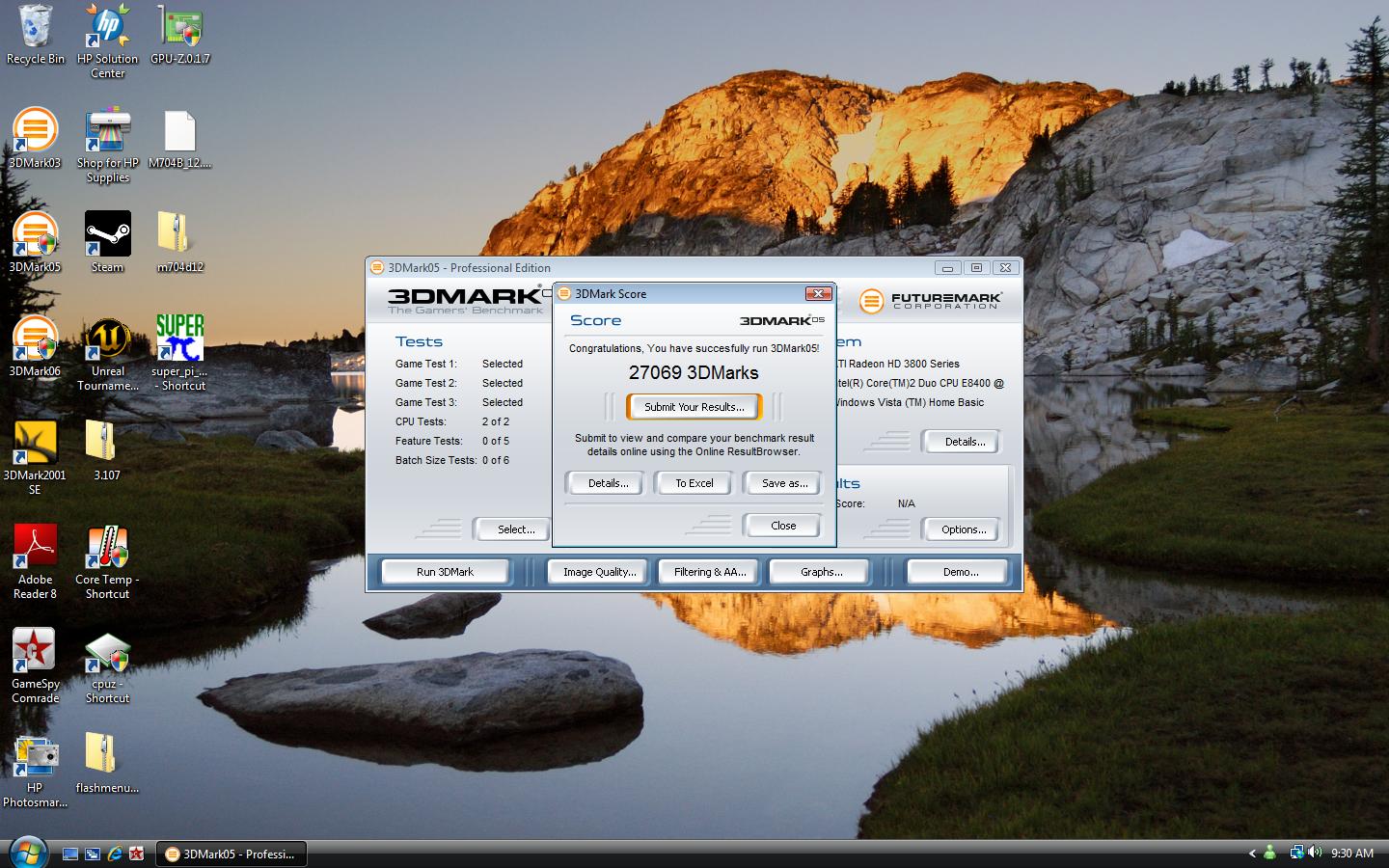Click the Batch Size Tests row
This screenshot has height=868, width=1389.
[452, 460]
